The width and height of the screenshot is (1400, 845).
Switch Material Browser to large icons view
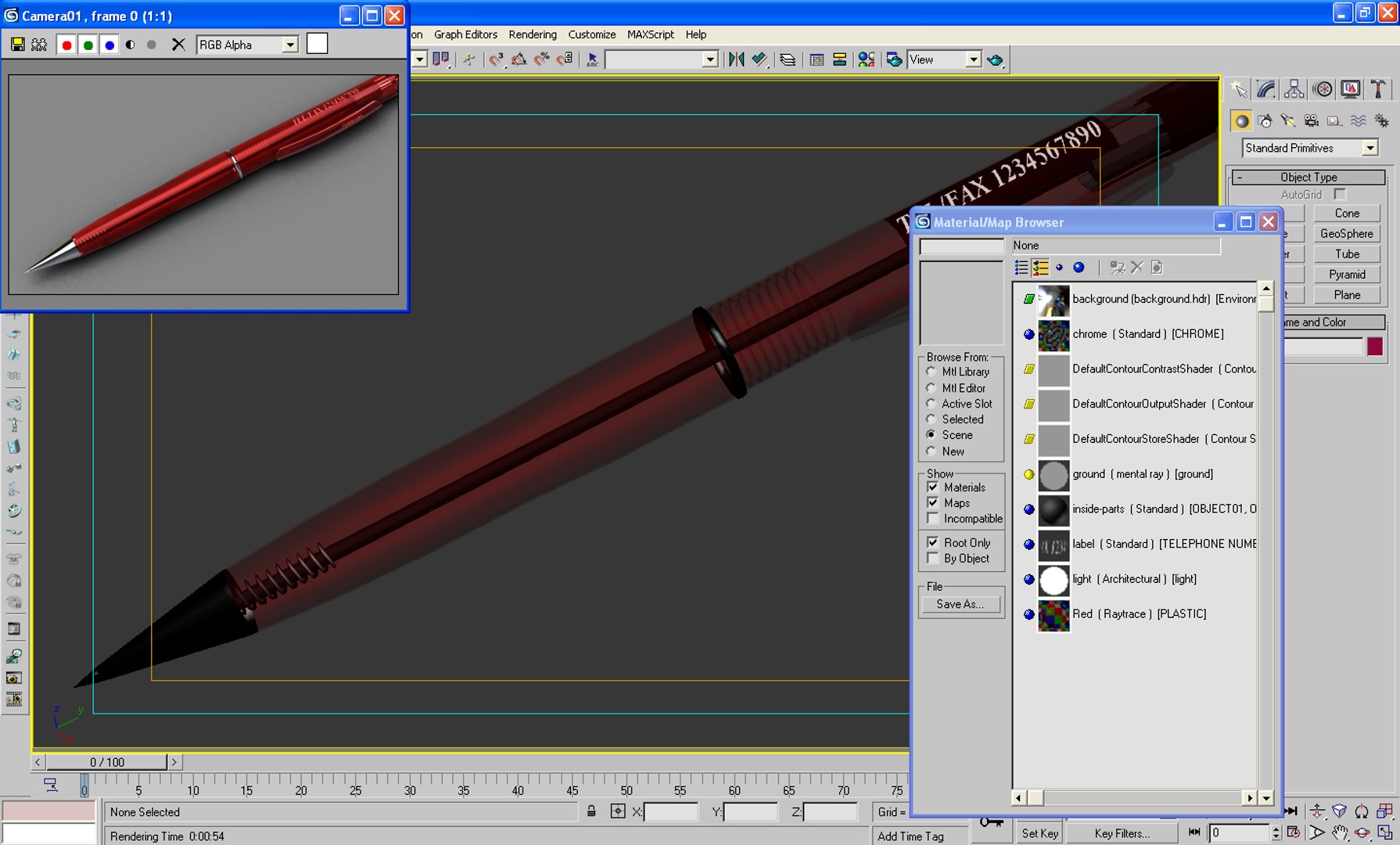pos(1079,268)
